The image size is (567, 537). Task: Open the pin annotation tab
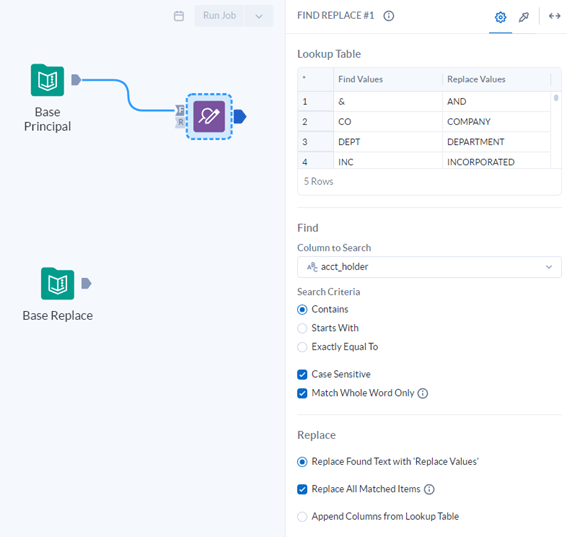524,17
